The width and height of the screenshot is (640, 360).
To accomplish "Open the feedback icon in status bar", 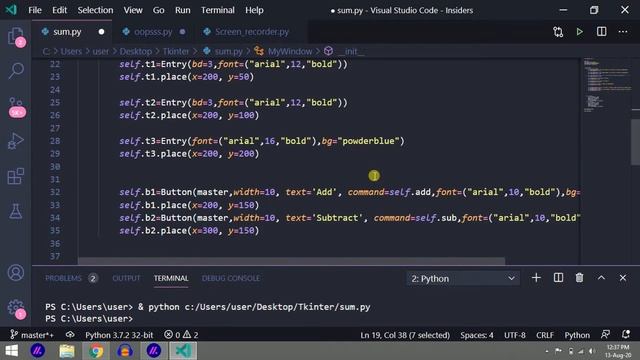I will (x=606, y=335).
